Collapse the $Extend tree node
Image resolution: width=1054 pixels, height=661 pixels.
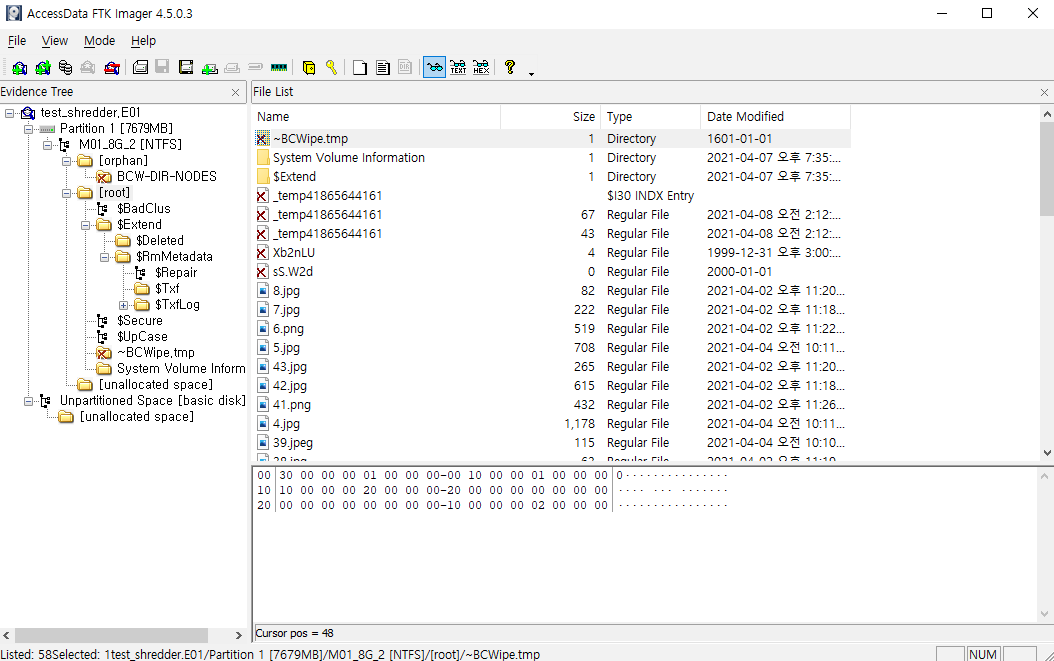[85, 225]
